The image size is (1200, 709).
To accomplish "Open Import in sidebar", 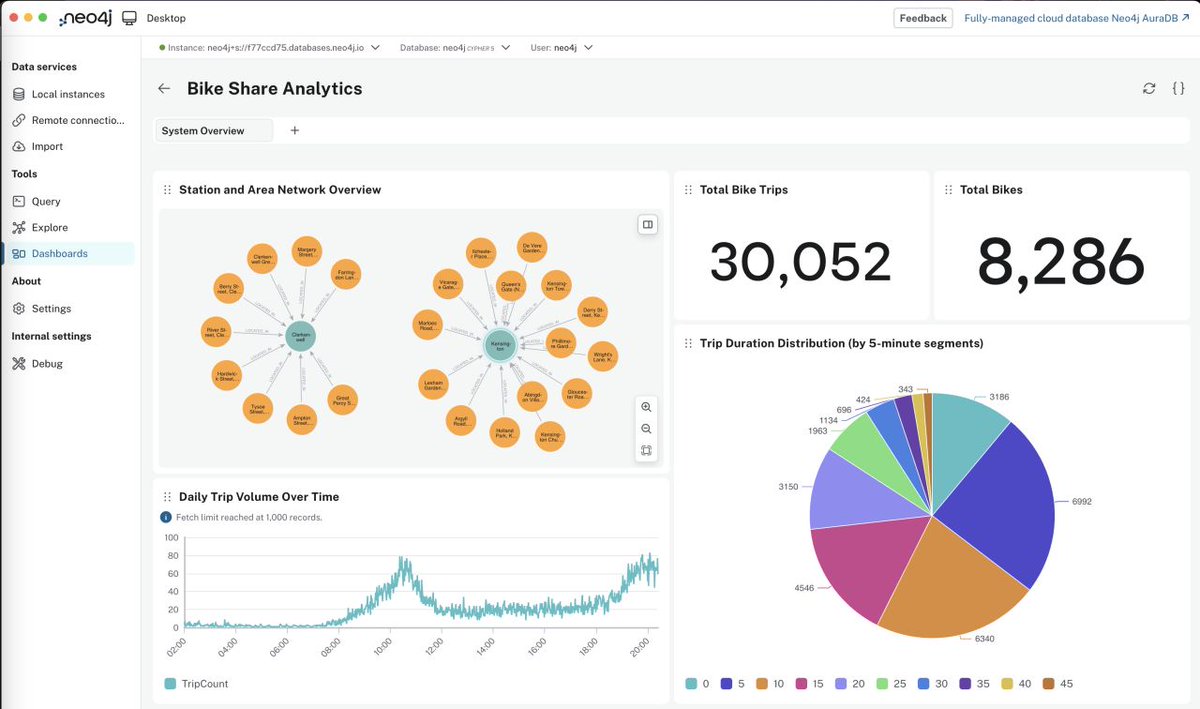I will (68, 146).
